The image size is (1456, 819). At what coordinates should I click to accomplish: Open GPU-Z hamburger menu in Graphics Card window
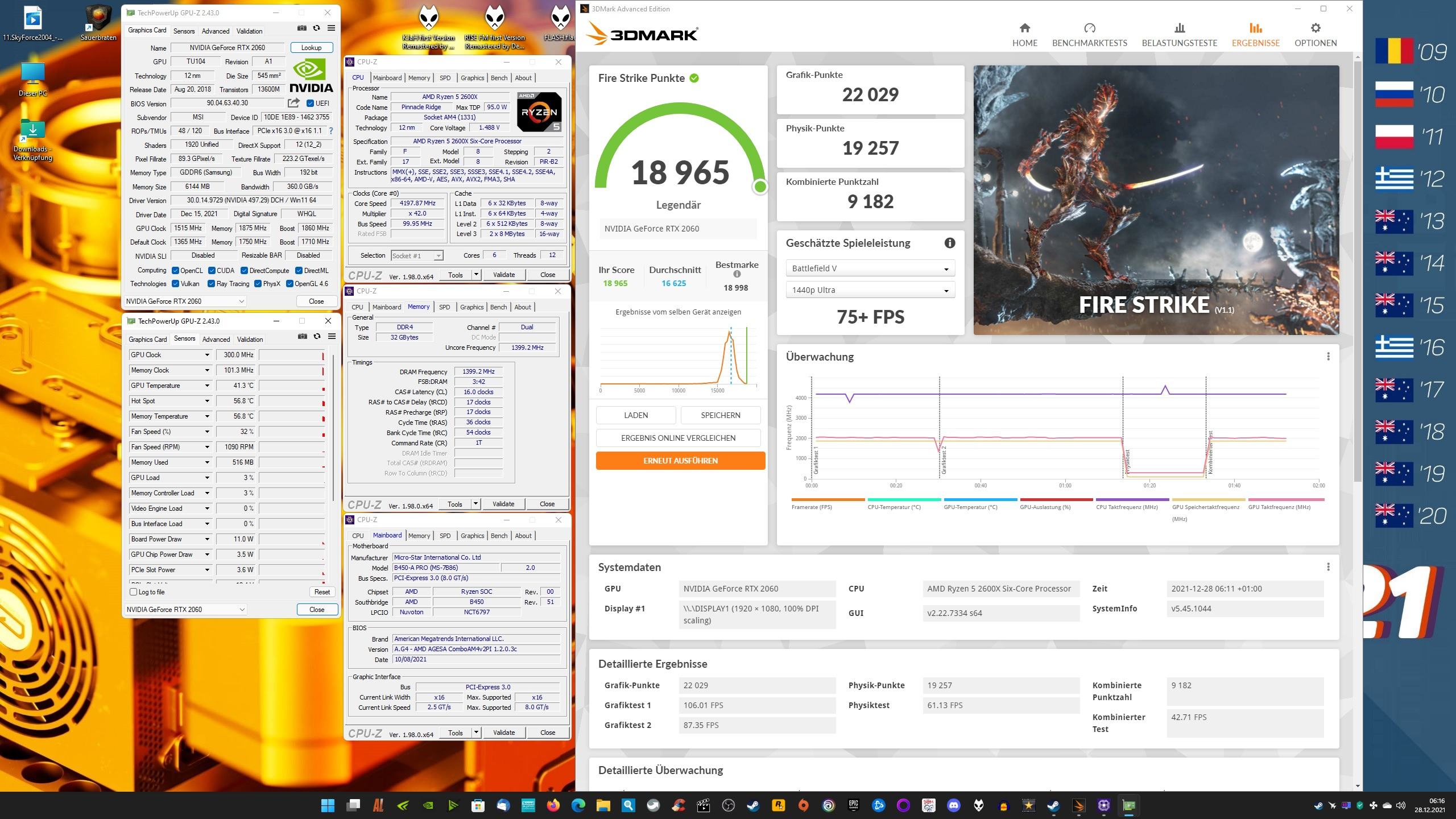[x=331, y=28]
